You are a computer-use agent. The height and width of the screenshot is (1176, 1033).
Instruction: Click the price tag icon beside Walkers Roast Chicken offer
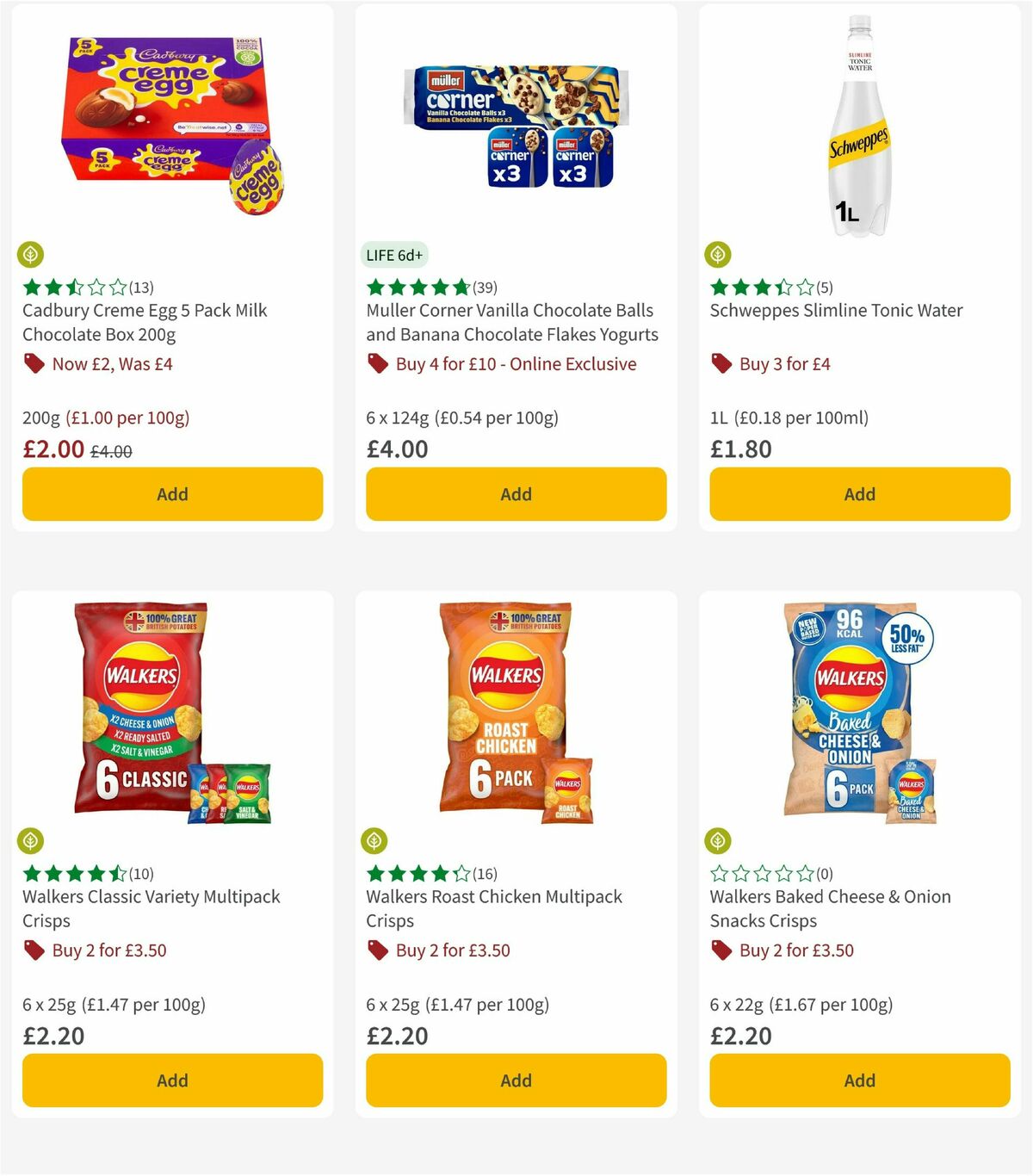coord(377,950)
